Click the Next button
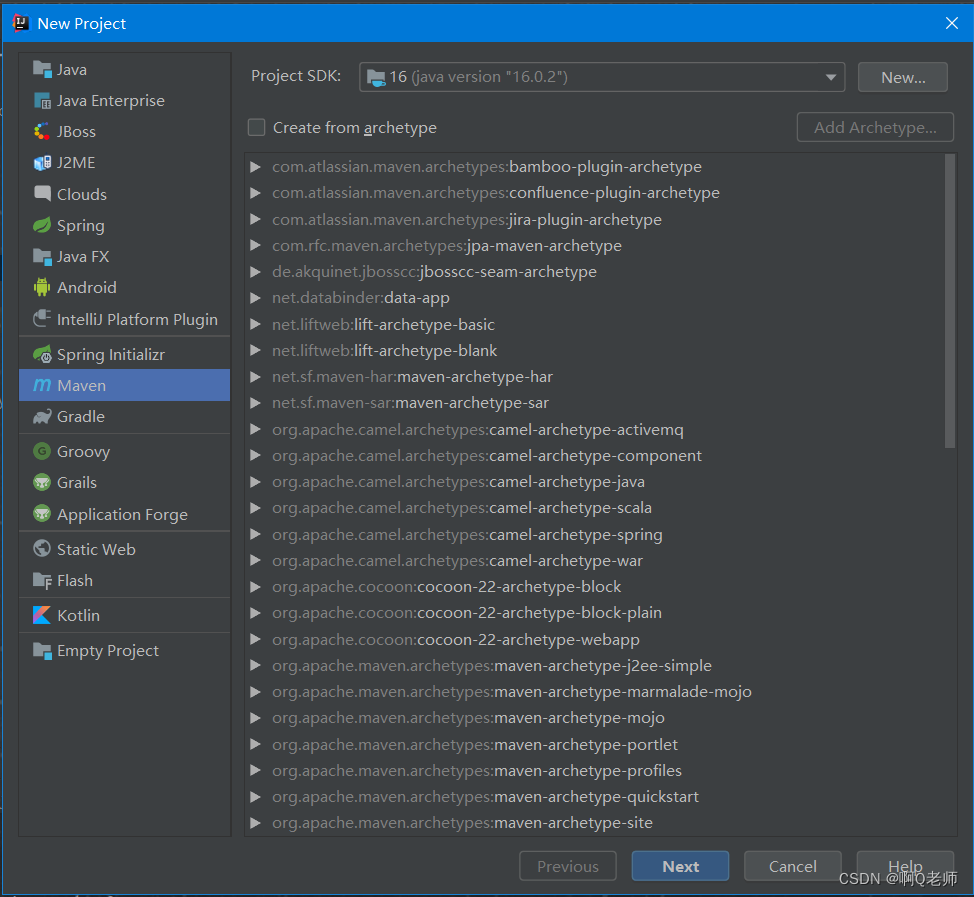Image resolution: width=974 pixels, height=897 pixels. 680,866
